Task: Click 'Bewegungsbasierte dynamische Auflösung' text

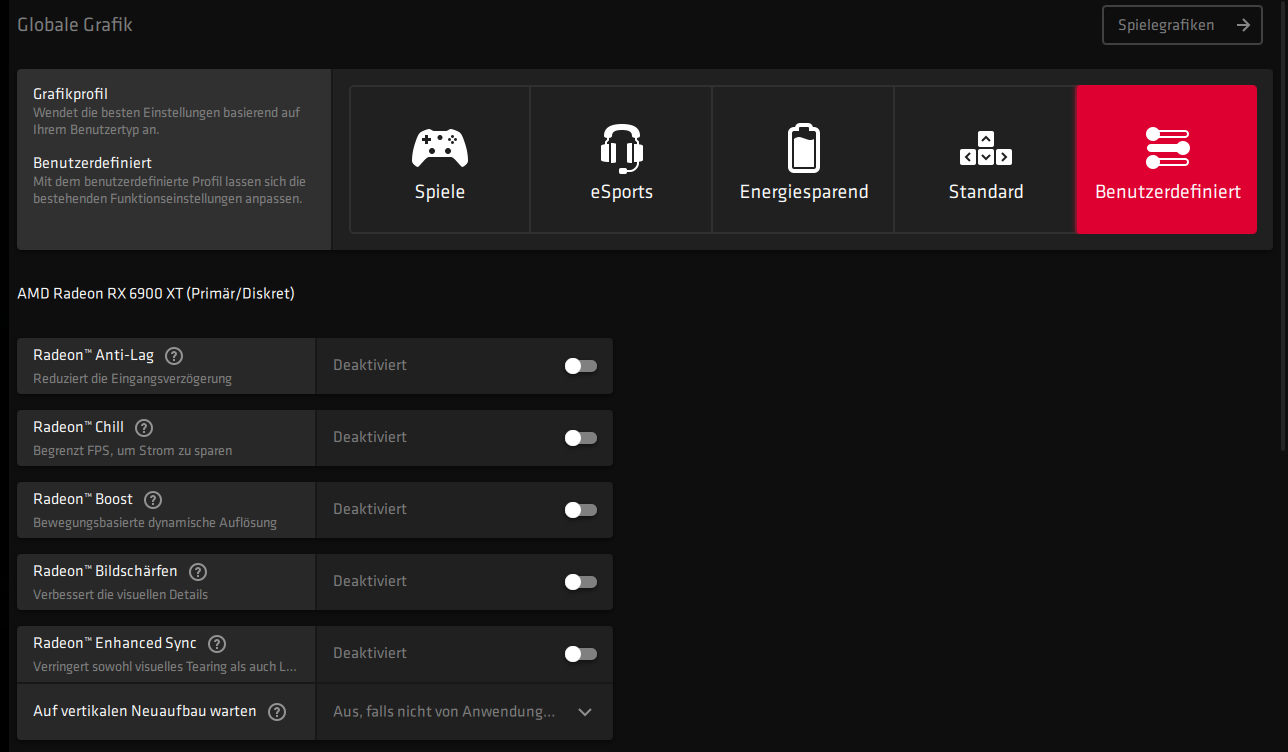Action: [155, 523]
